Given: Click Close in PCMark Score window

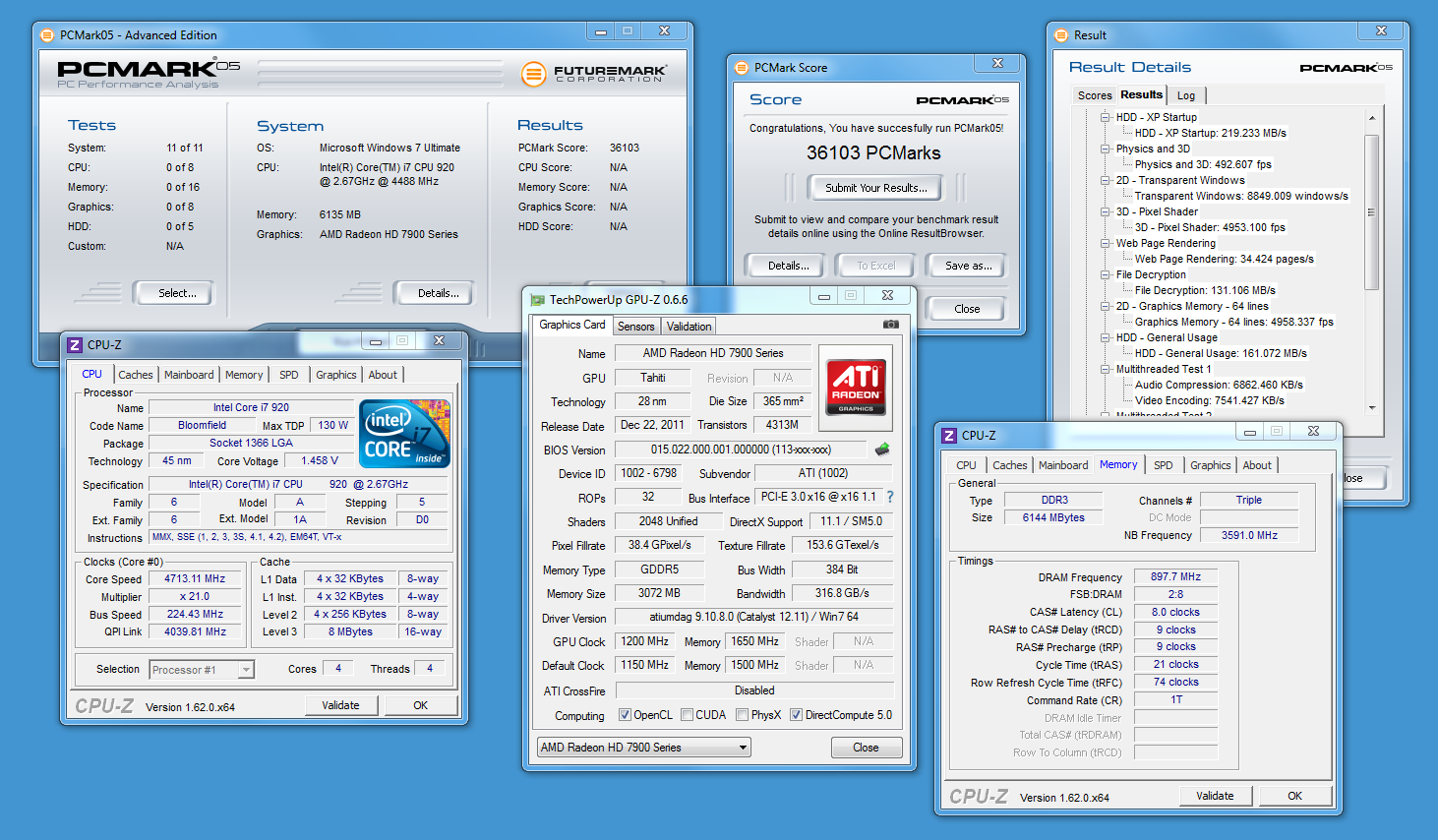Looking at the screenshot, I should (967, 309).
